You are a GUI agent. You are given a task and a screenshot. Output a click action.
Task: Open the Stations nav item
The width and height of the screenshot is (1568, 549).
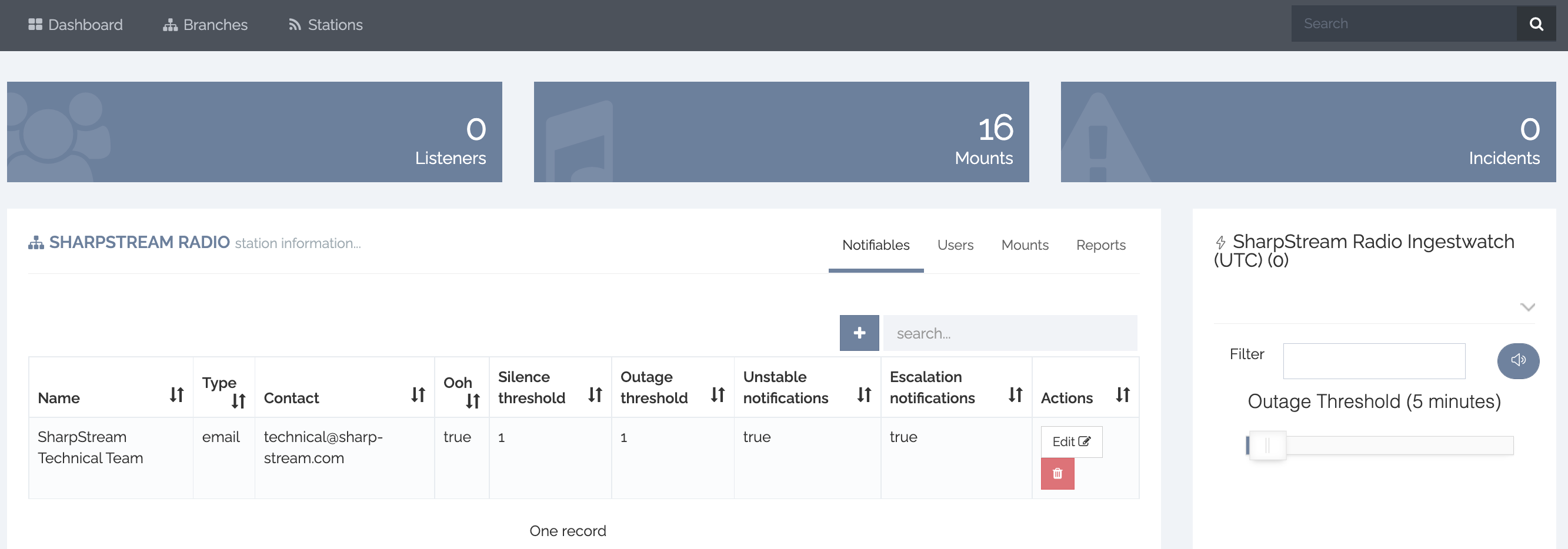coord(326,24)
